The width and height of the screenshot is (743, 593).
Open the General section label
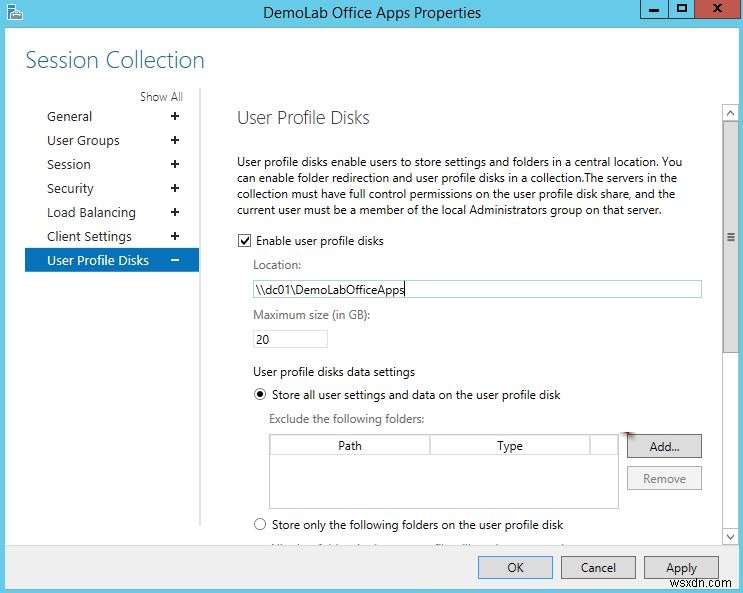pyautogui.click(x=69, y=117)
